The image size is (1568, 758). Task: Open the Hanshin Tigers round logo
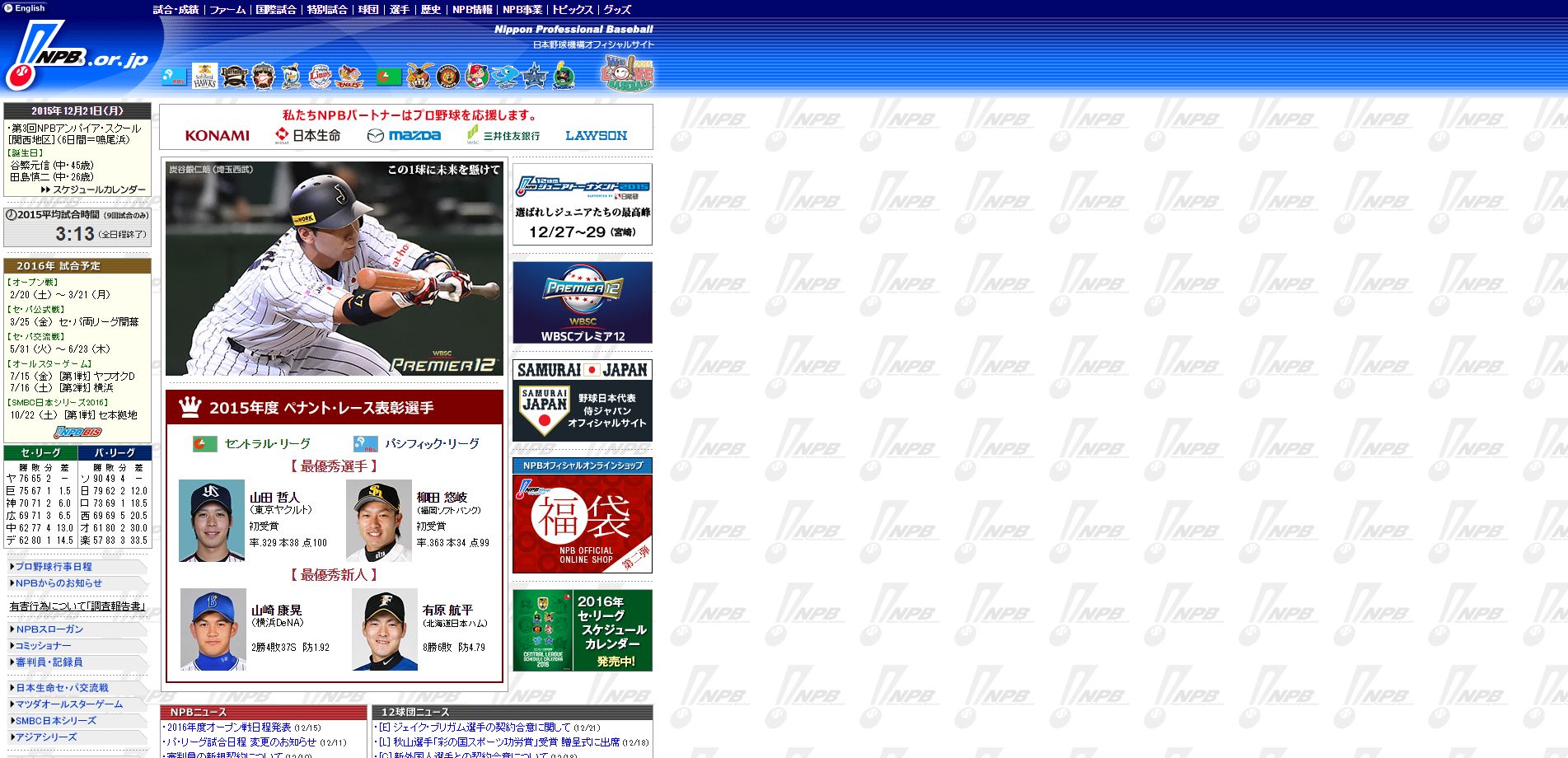coord(448,77)
